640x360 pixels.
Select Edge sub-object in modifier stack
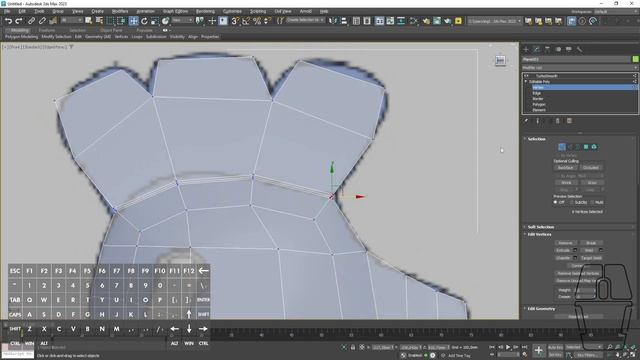point(536,93)
